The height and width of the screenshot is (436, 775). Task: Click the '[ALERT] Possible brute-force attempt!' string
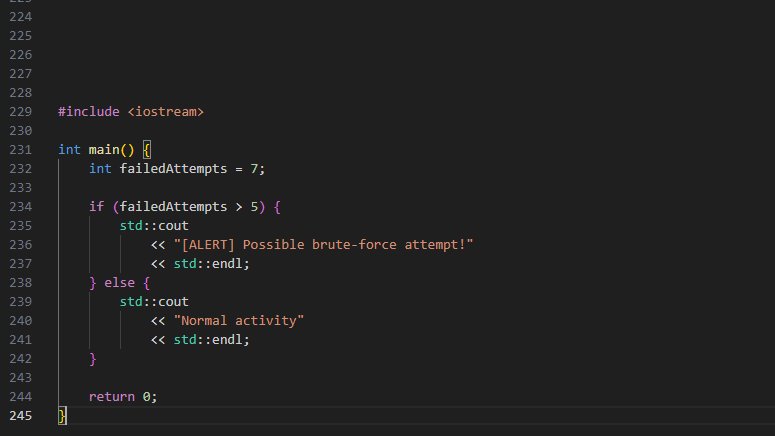[x=323, y=245]
